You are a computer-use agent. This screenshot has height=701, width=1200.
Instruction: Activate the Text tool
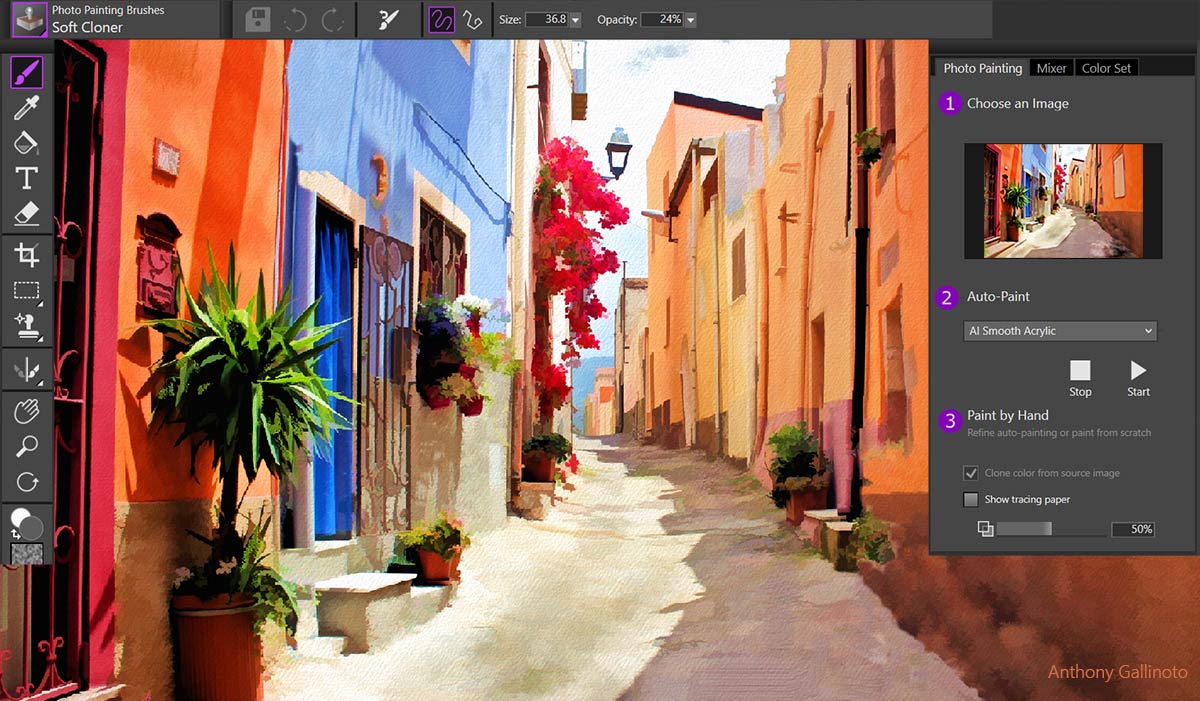26,178
